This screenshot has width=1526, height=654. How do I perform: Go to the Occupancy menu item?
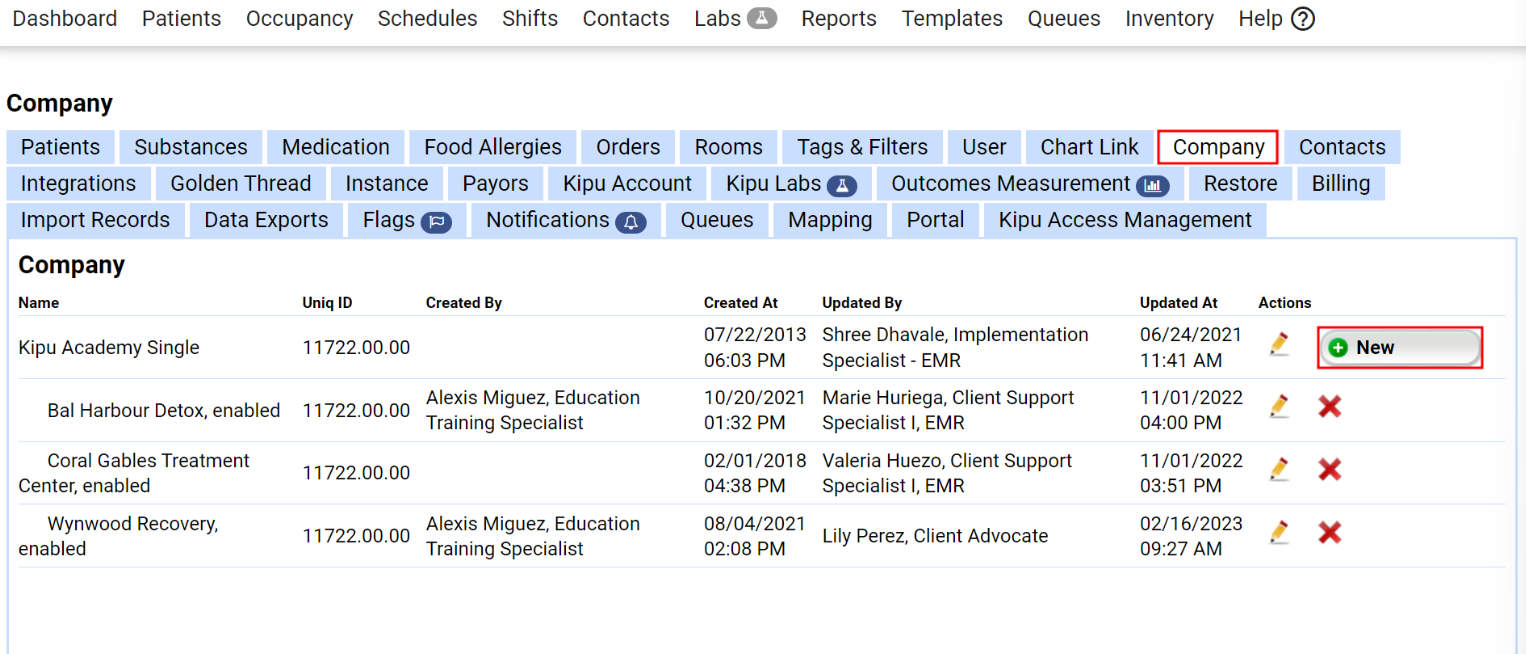point(299,18)
